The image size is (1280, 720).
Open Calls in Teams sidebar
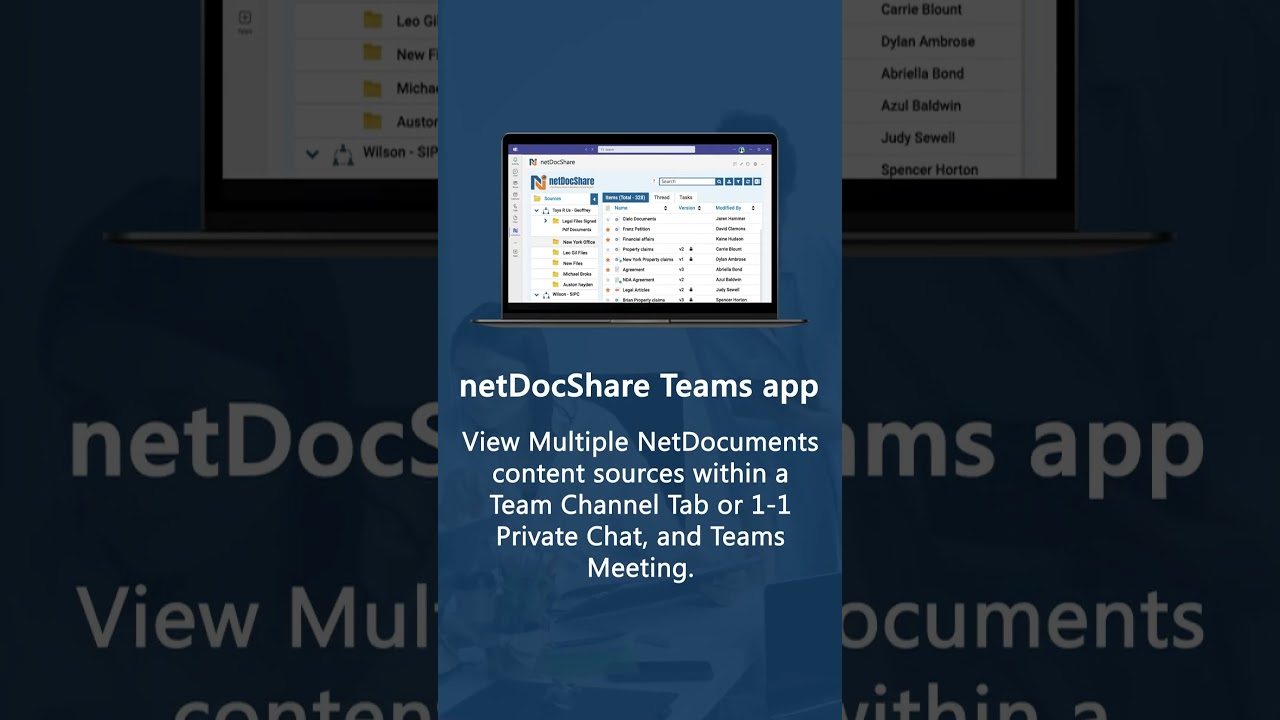pyautogui.click(x=515, y=207)
